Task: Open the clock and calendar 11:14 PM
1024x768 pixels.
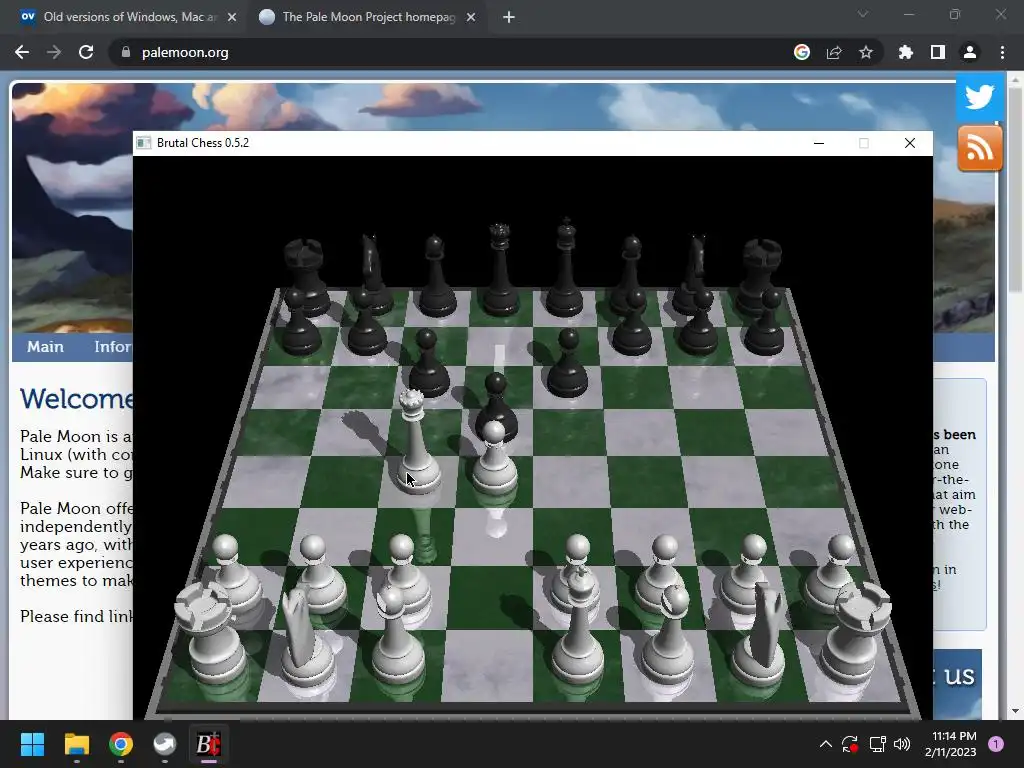Action: coord(950,744)
